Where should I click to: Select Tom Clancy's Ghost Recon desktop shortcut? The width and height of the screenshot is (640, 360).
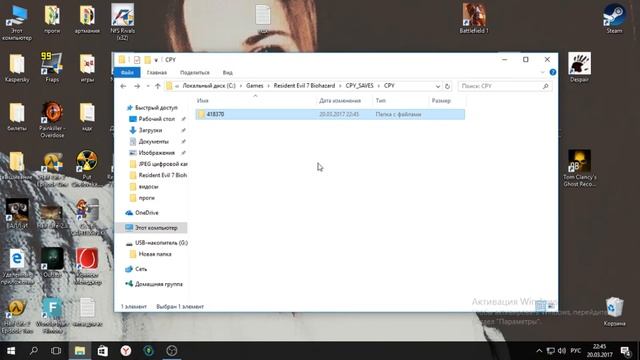click(580, 168)
